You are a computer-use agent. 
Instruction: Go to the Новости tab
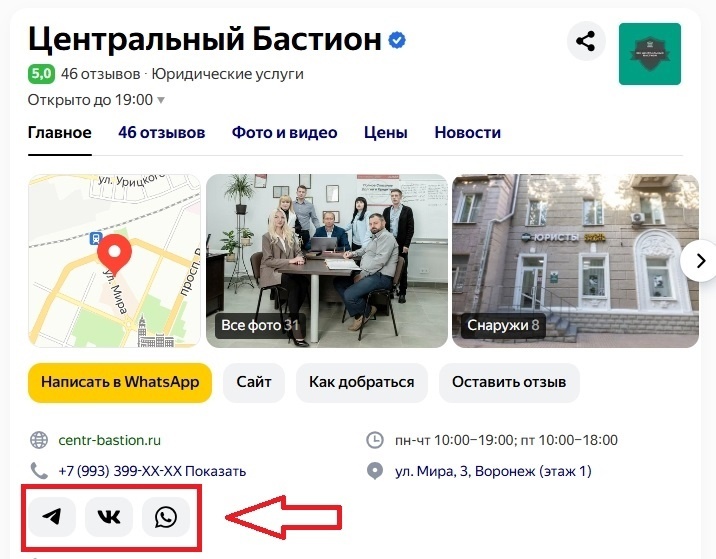[x=468, y=132]
